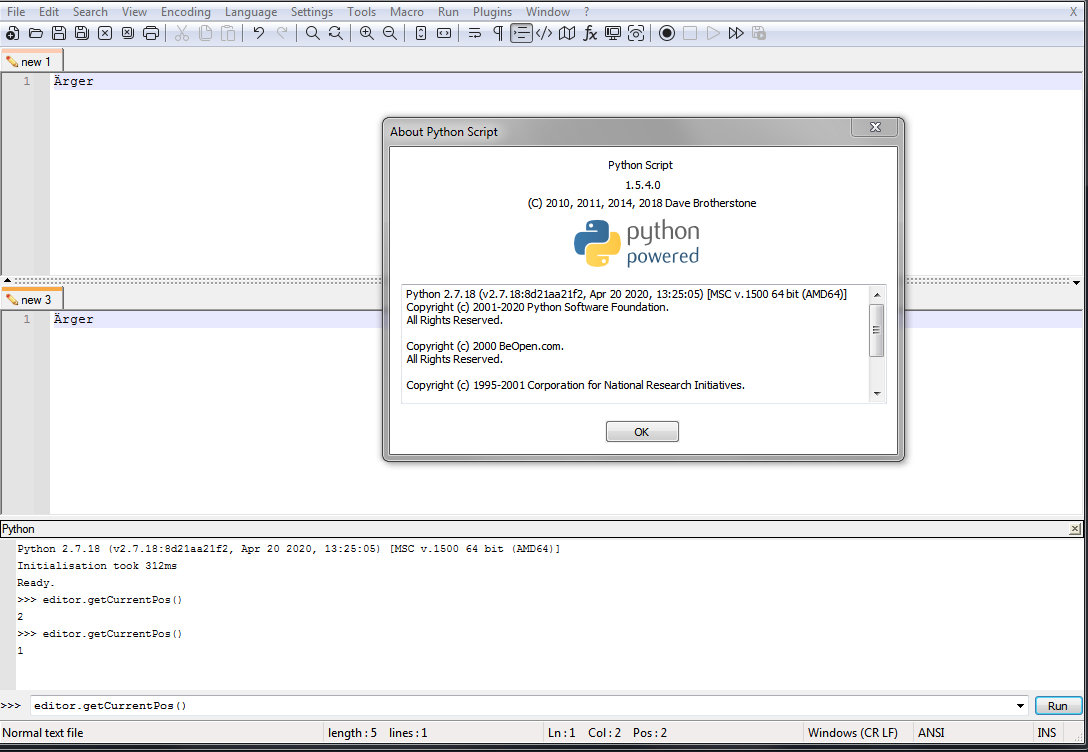Switch to the new 1 tab
1088x752 pixels.
[32, 62]
